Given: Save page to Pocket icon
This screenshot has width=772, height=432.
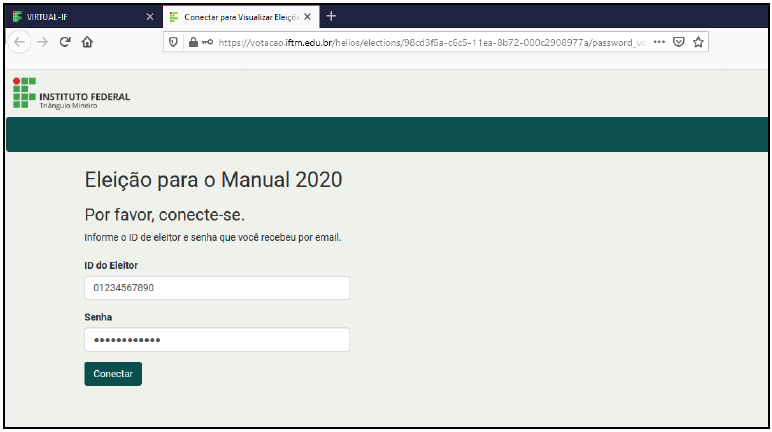Looking at the screenshot, I should (679, 42).
